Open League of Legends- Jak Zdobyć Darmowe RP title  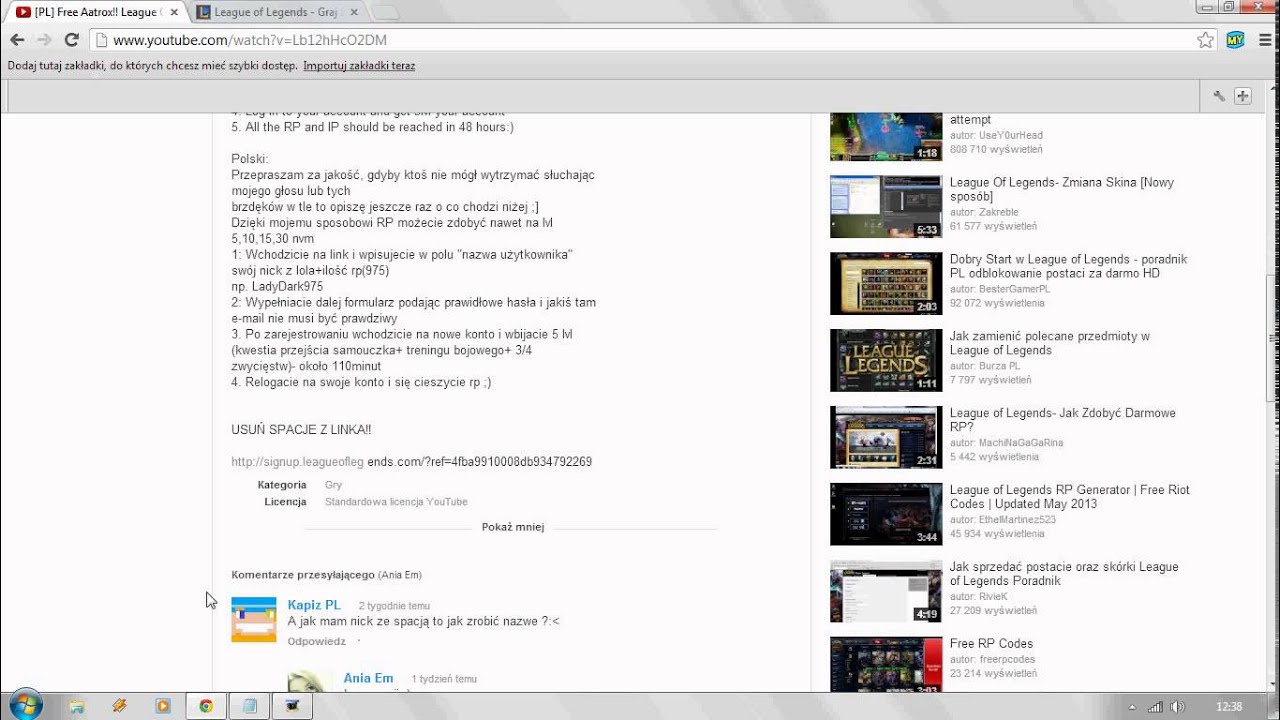(x=1062, y=420)
